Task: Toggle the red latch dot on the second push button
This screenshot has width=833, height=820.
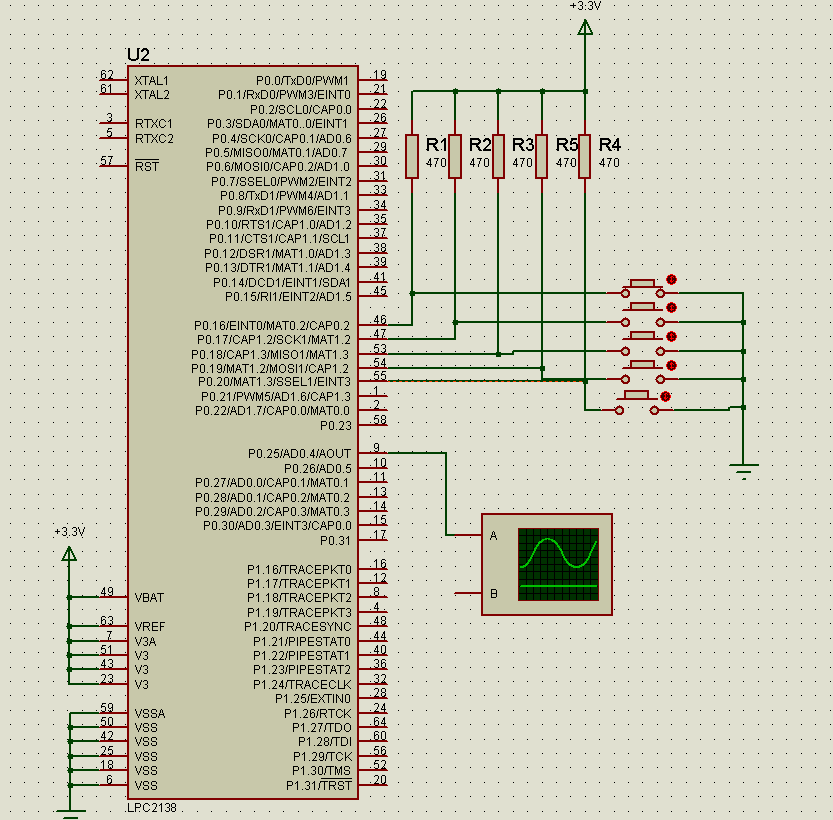Action: tap(672, 308)
